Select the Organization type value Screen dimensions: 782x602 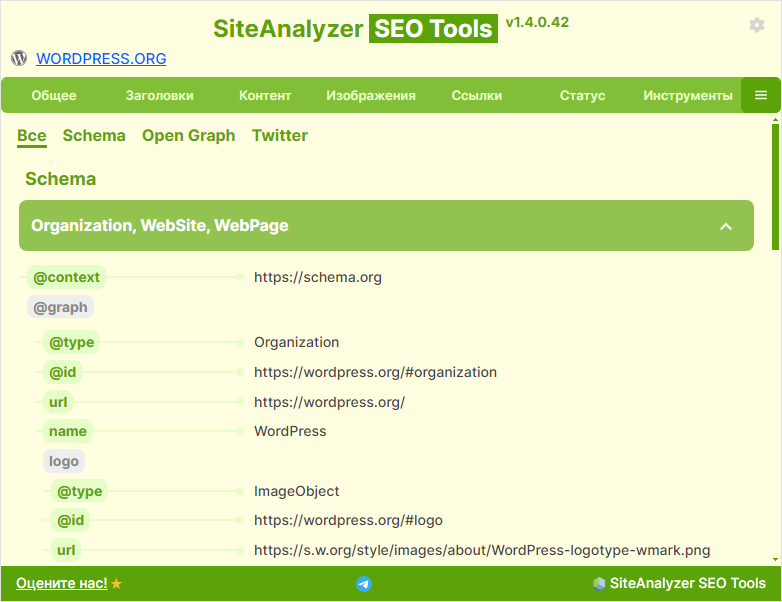pyautogui.click(x=296, y=342)
